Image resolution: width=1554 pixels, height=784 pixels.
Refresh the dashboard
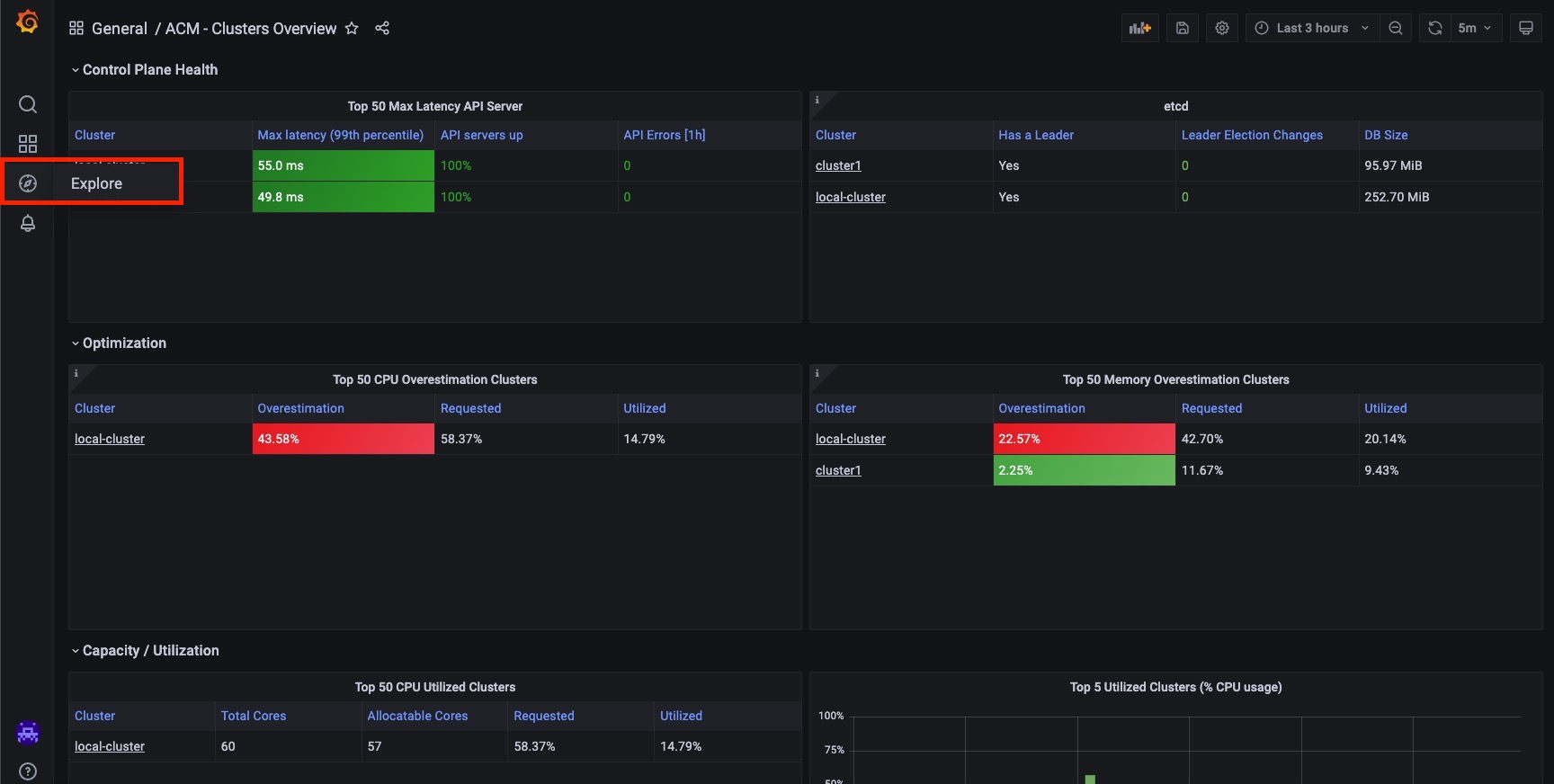click(1435, 28)
